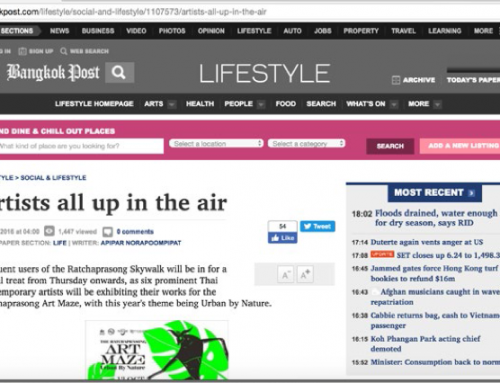
Task: Click the search magnifier beside Bangkok Post logo
Action: click(119, 72)
